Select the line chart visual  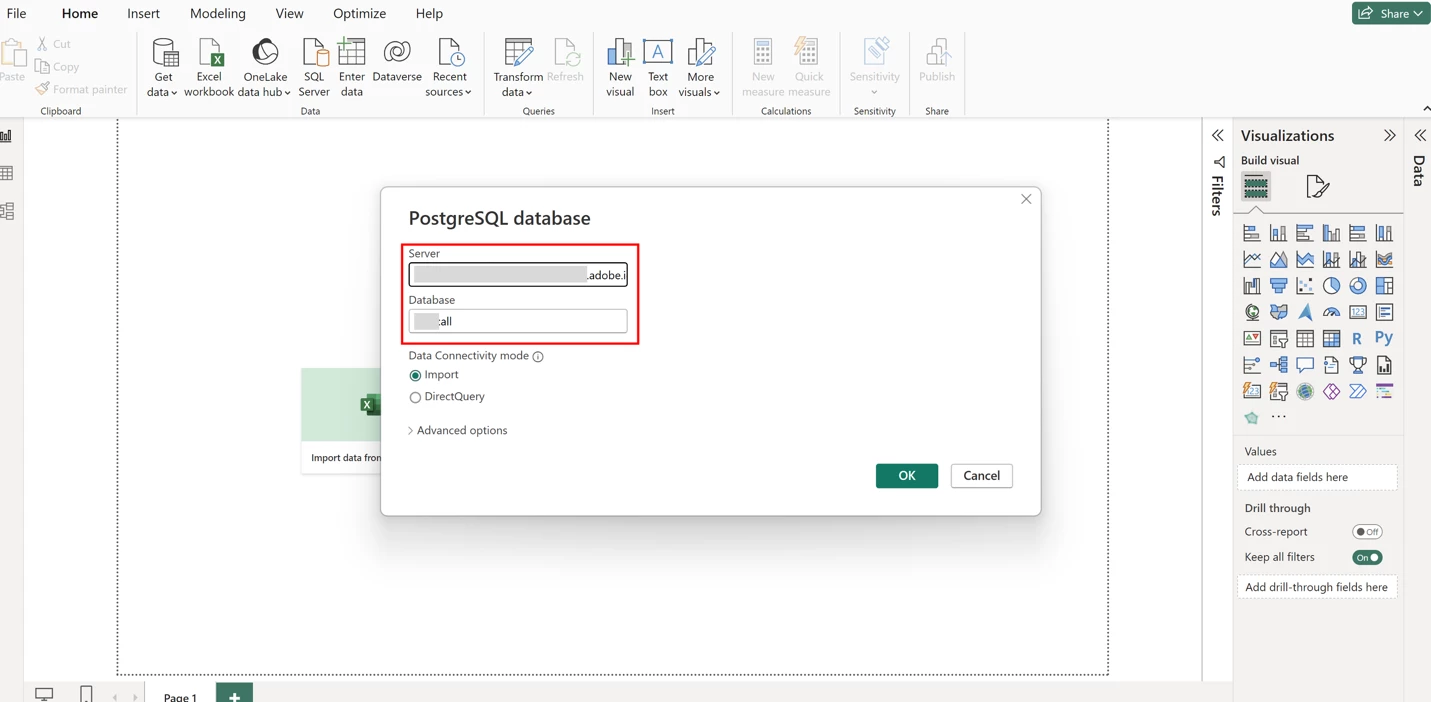click(1252, 259)
